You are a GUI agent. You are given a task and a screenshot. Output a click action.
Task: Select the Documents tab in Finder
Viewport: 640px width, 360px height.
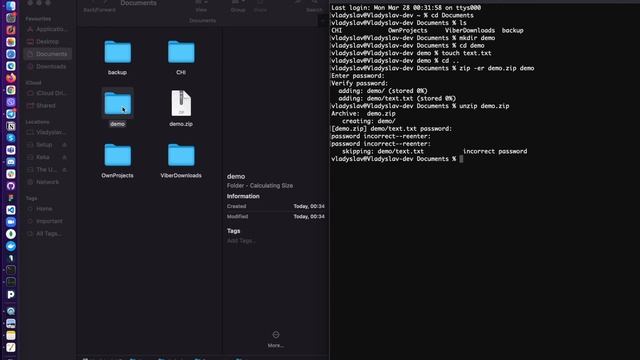[x=202, y=20]
